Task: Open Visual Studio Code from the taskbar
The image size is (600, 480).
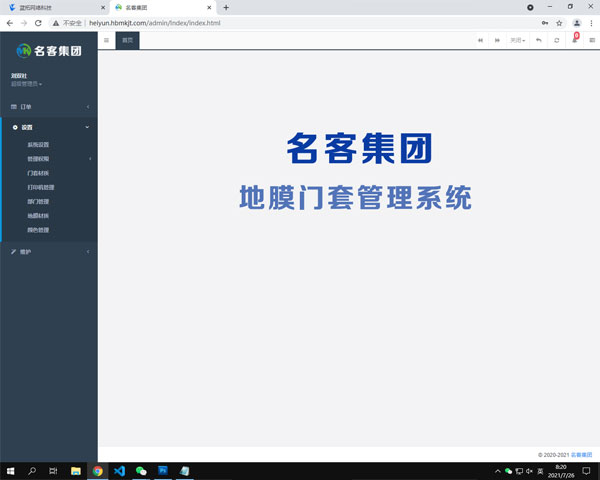Action: click(x=119, y=470)
